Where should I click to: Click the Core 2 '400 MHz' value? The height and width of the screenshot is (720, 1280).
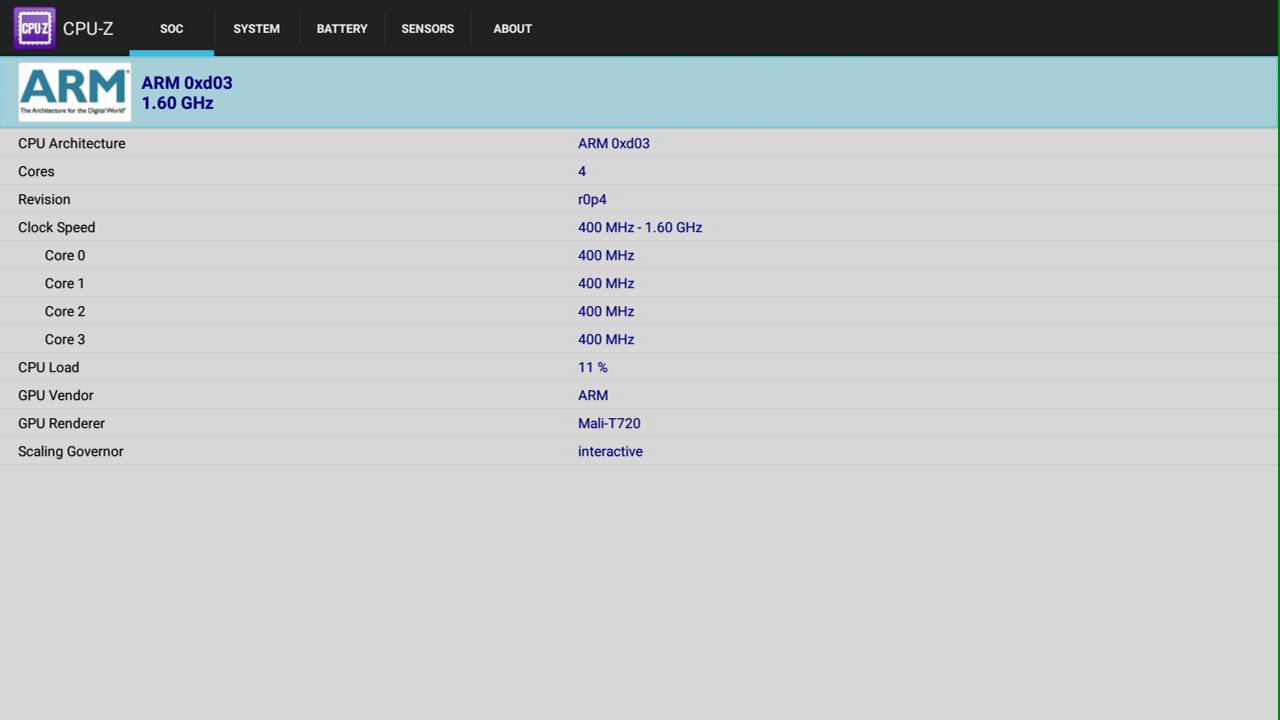606,311
